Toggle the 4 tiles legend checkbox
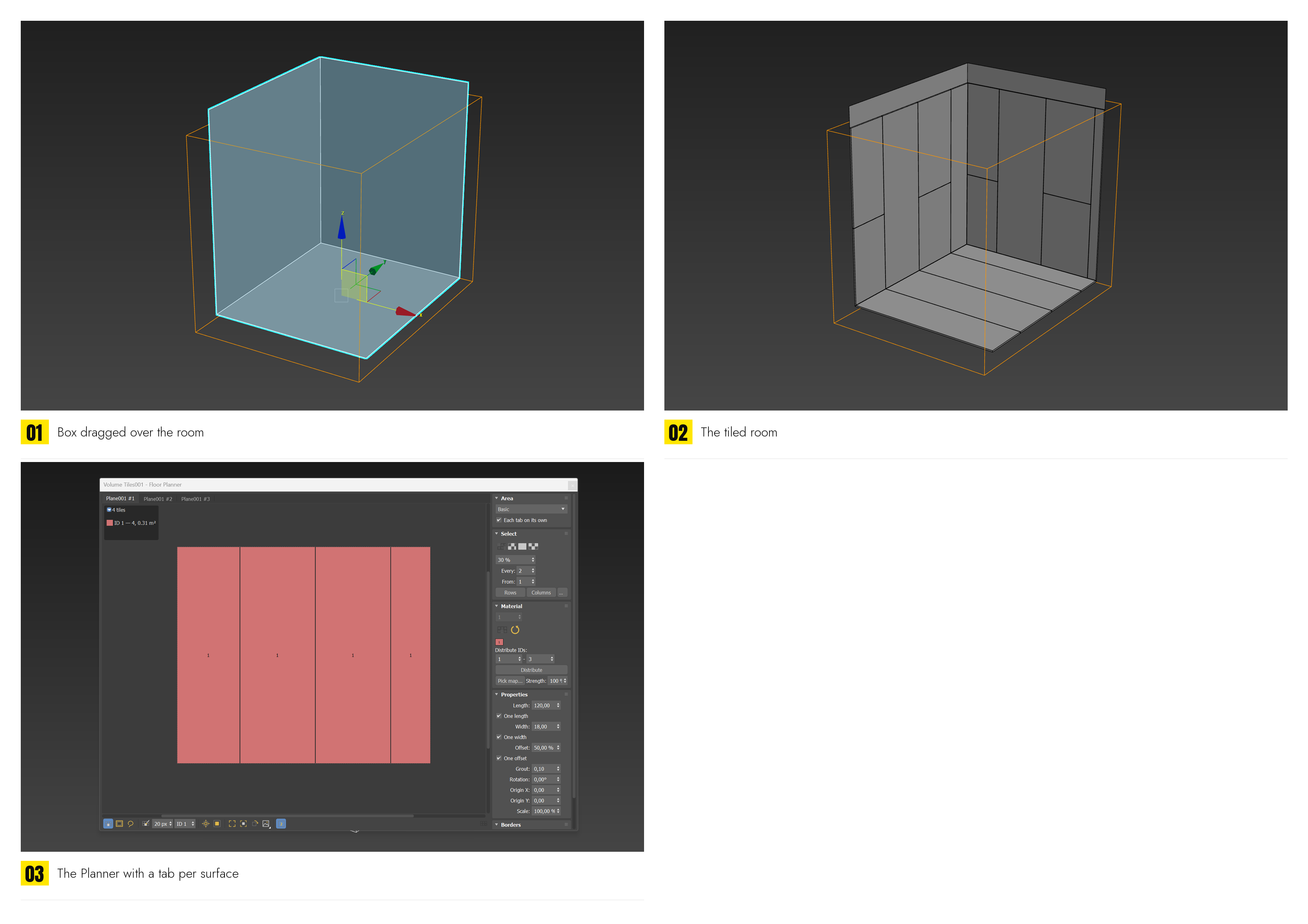The image size is (1308, 924). point(109,510)
